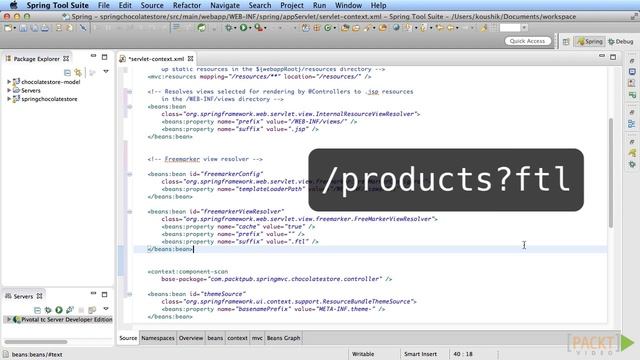Open the Debug button dropdown arrow

pyautogui.click(x=235, y=28)
